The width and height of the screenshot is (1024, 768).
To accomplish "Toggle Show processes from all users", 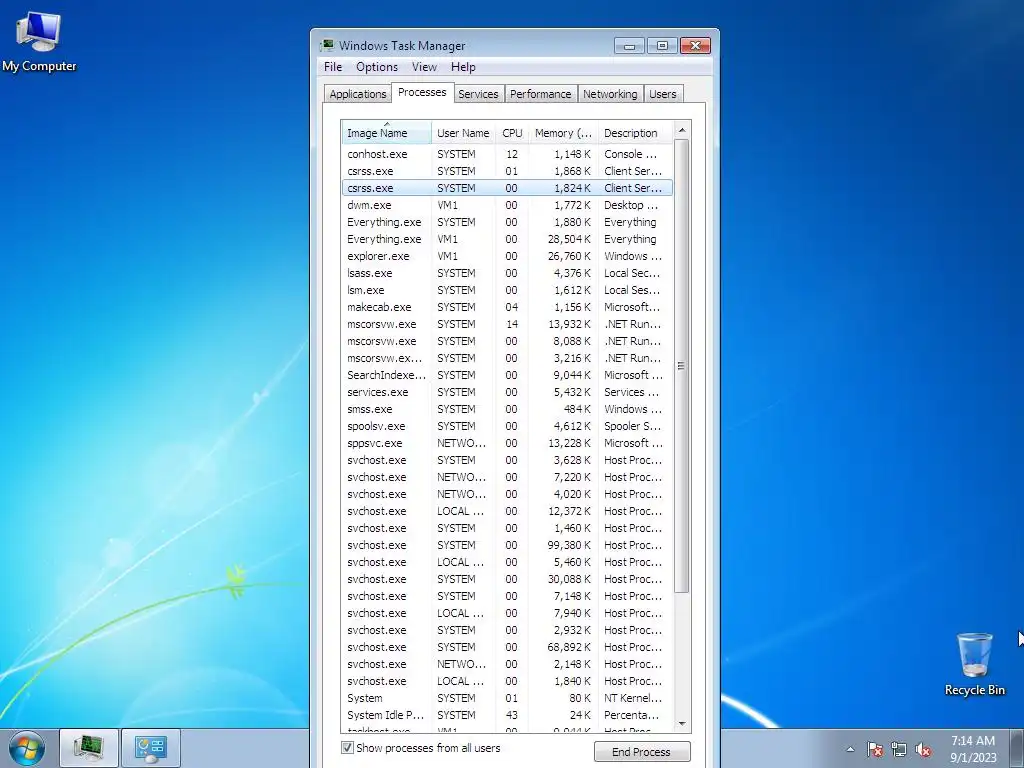I will pyautogui.click(x=347, y=748).
